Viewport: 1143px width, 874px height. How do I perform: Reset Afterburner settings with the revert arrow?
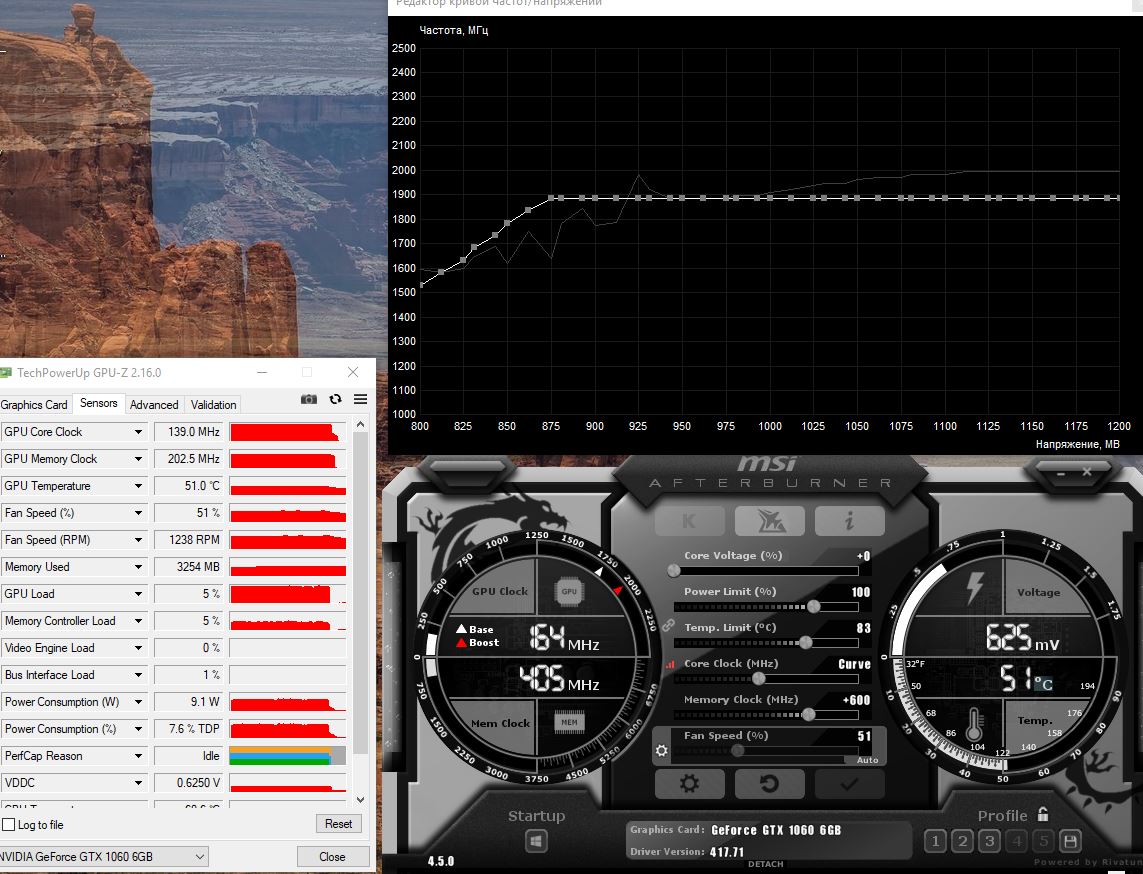point(770,784)
